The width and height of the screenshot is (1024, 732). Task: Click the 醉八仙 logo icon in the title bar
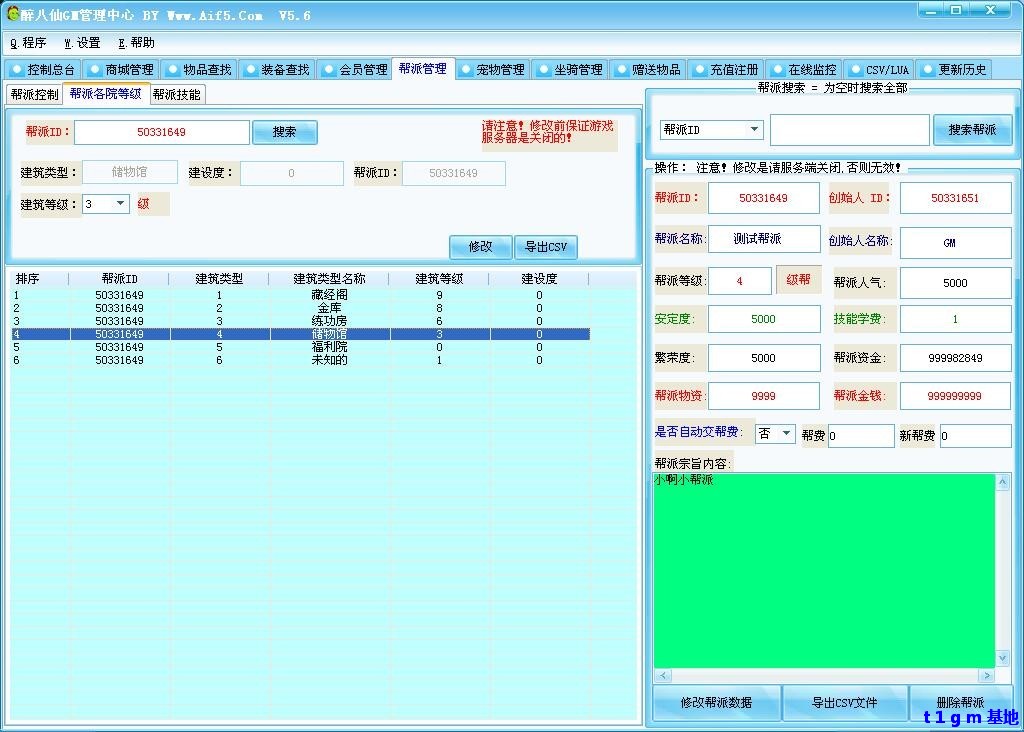[x=12, y=11]
